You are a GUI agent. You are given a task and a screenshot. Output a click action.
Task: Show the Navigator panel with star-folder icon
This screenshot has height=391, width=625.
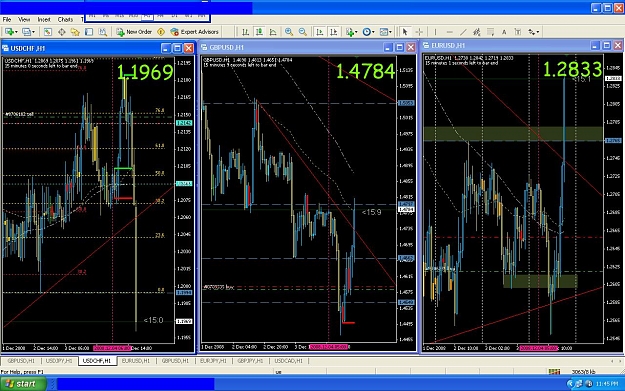[x=75, y=32]
